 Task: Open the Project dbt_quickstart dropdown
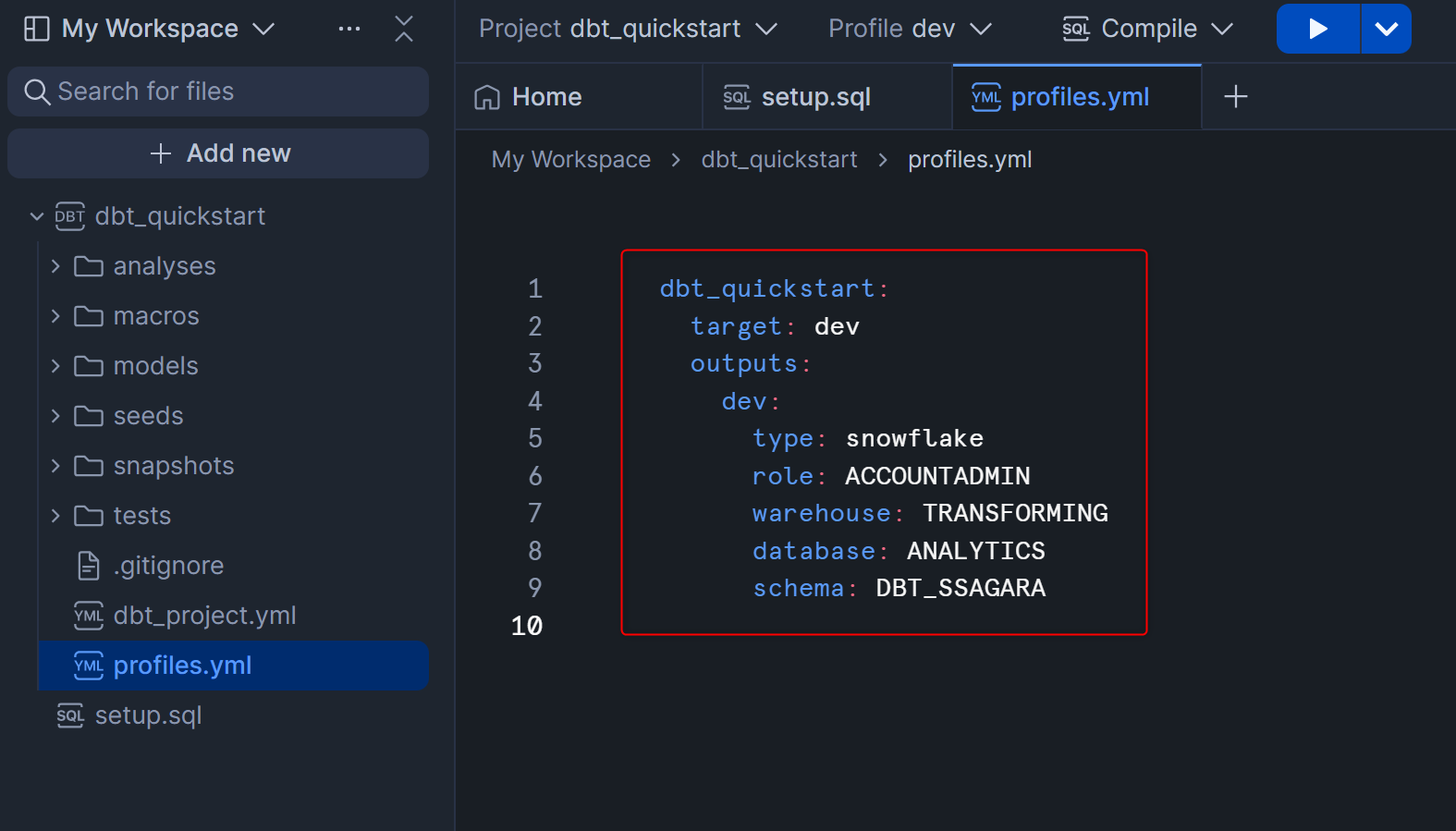click(x=629, y=29)
